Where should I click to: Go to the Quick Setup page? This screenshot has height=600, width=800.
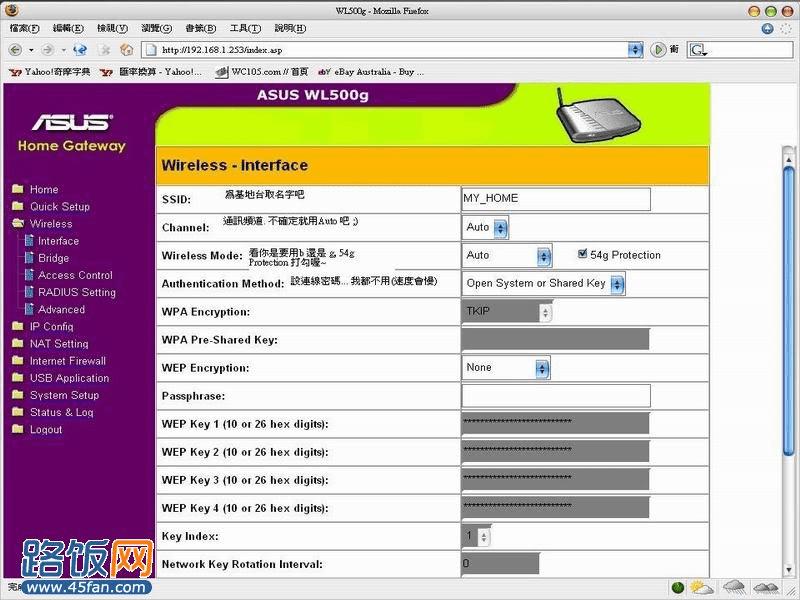[x=60, y=206]
